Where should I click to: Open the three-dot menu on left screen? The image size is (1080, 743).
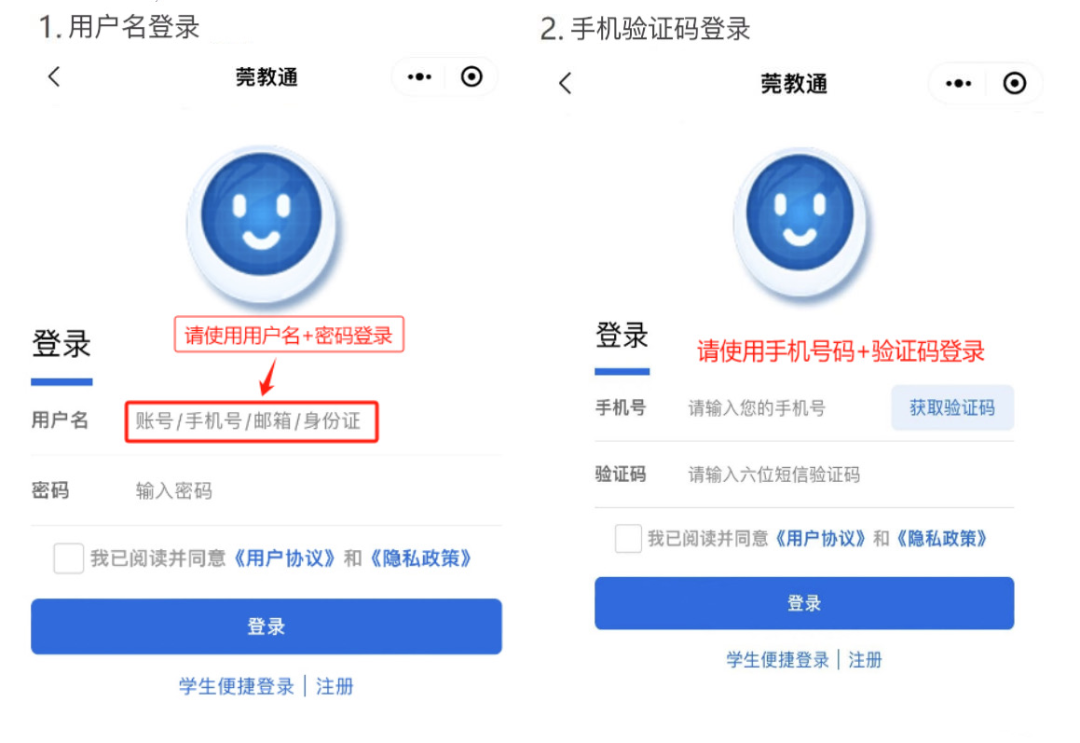tap(419, 76)
